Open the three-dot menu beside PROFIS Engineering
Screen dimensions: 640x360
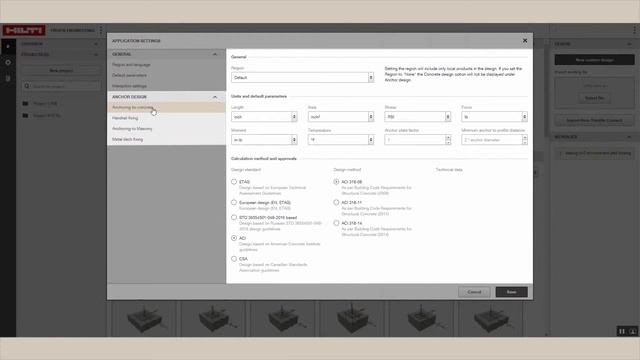point(101,30)
